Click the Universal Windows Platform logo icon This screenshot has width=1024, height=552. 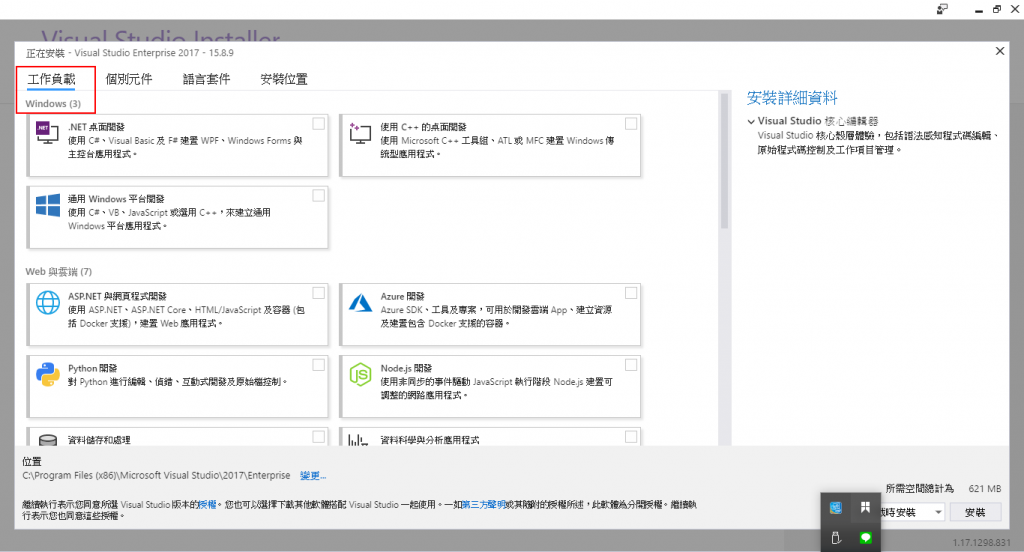click(x=48, y=205)
